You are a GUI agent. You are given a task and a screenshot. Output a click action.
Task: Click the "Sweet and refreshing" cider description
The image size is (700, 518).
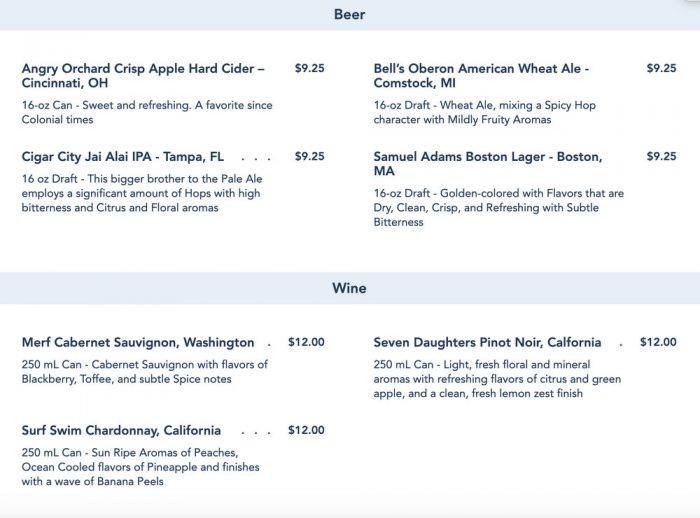tap(147, 112)
